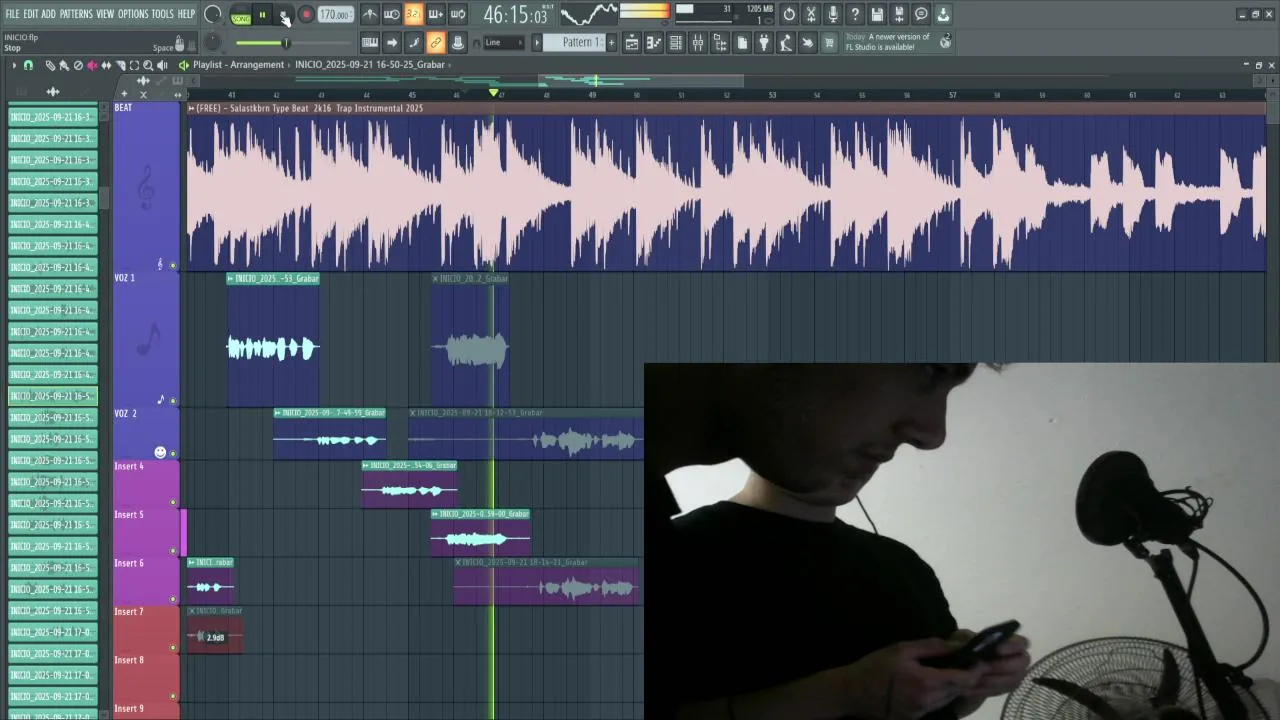Select the playlist Zoom magnifier tool

147,65
